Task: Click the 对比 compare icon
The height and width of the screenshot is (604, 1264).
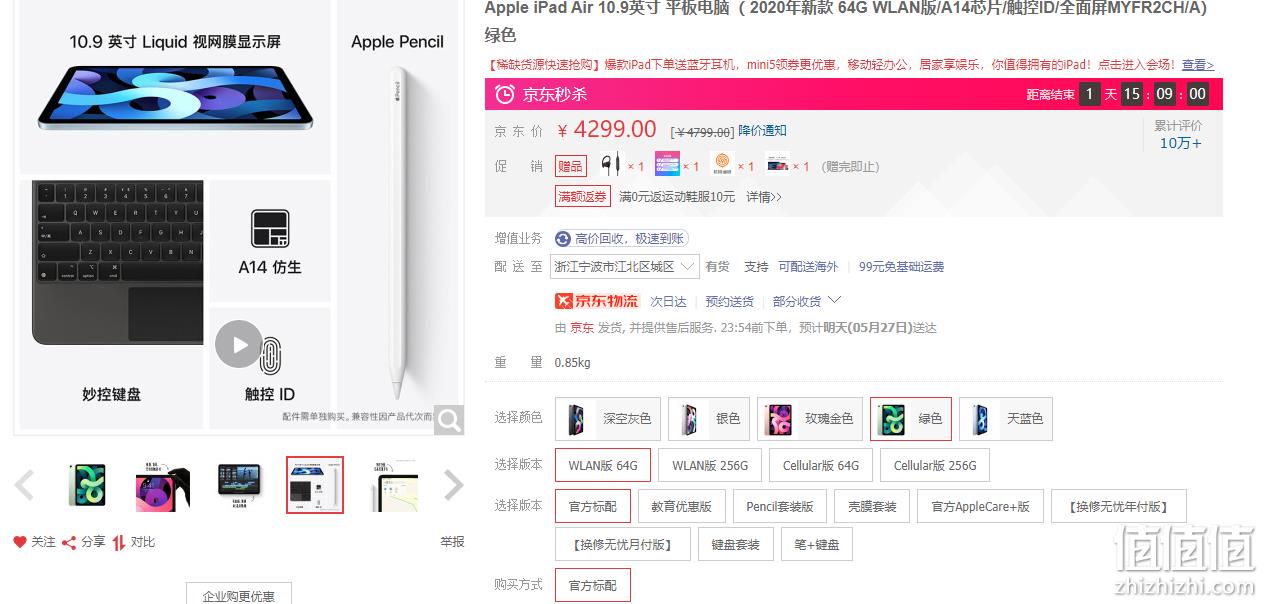Action: [x=119, y=542]
